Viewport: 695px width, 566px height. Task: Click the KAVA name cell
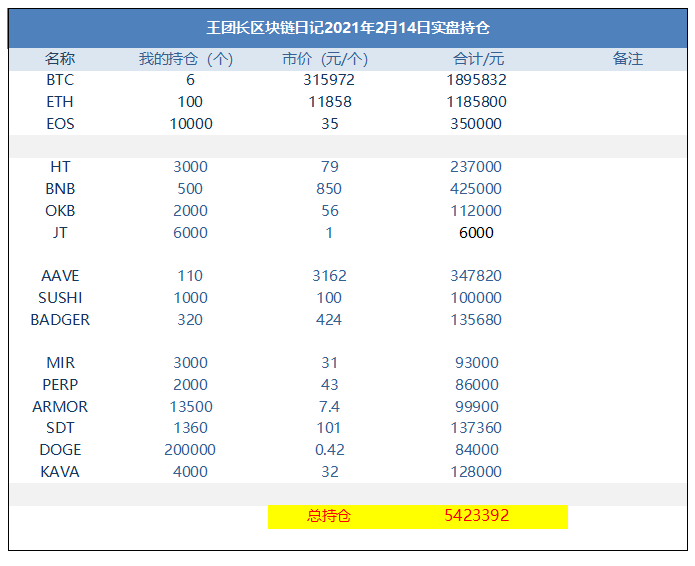60,472
